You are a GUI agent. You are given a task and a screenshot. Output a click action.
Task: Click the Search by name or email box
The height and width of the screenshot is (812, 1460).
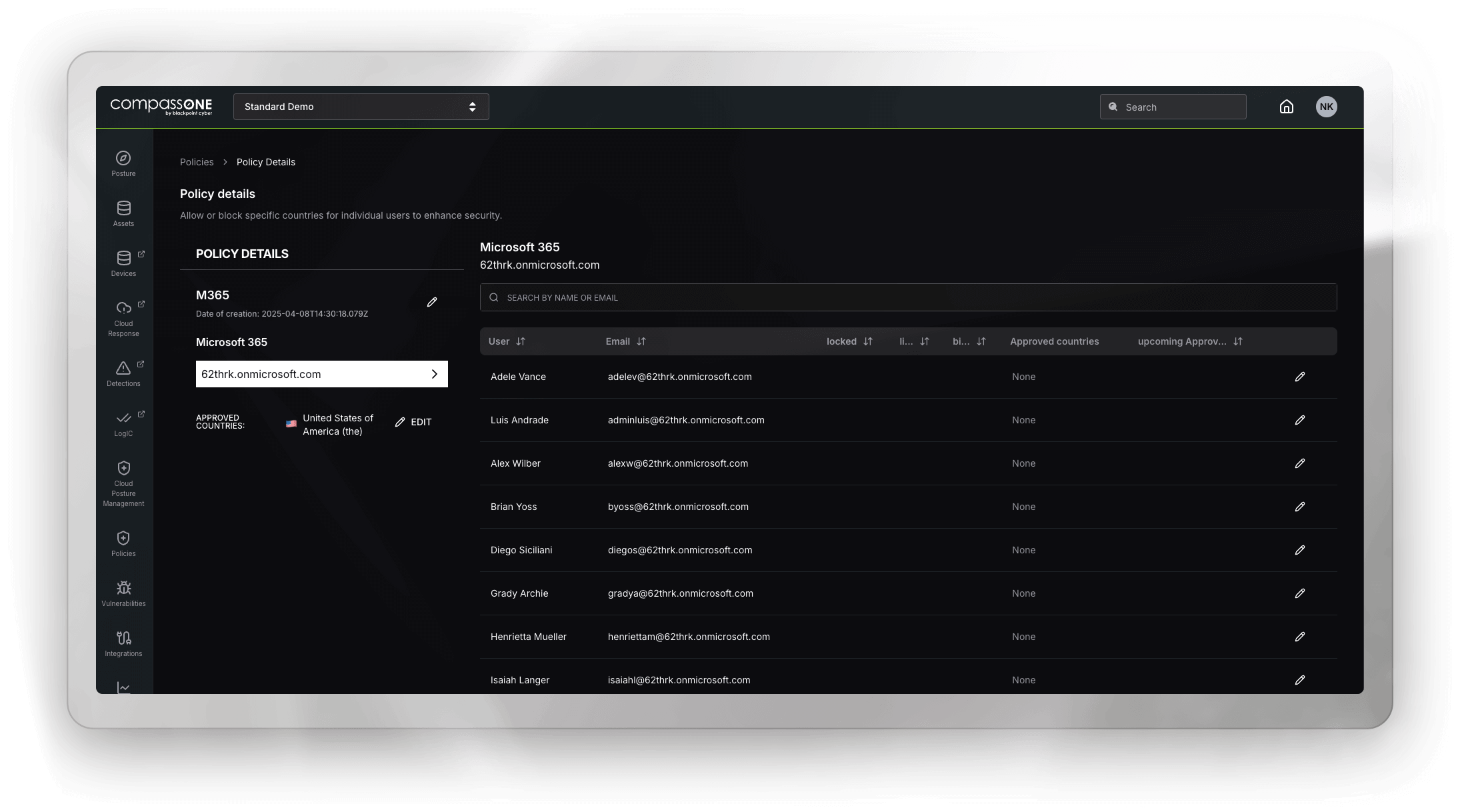point(908,297)
